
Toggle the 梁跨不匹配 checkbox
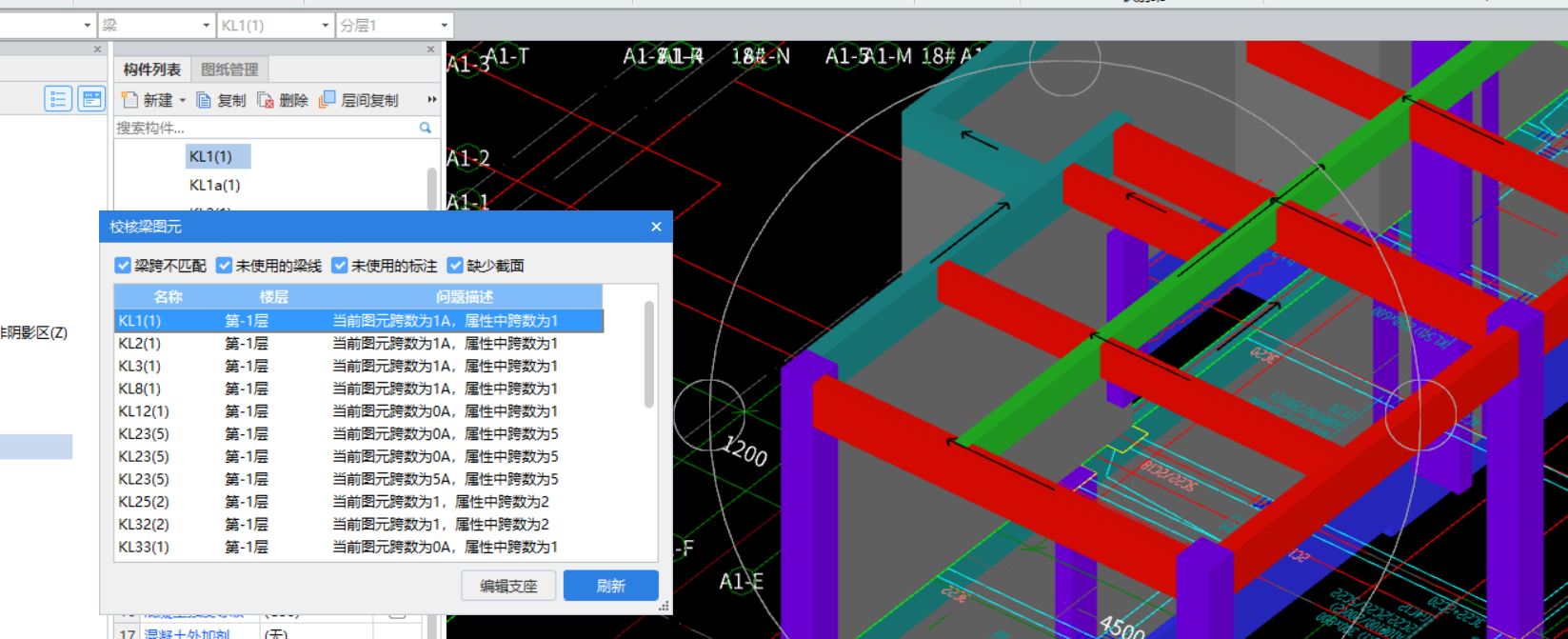123,266
